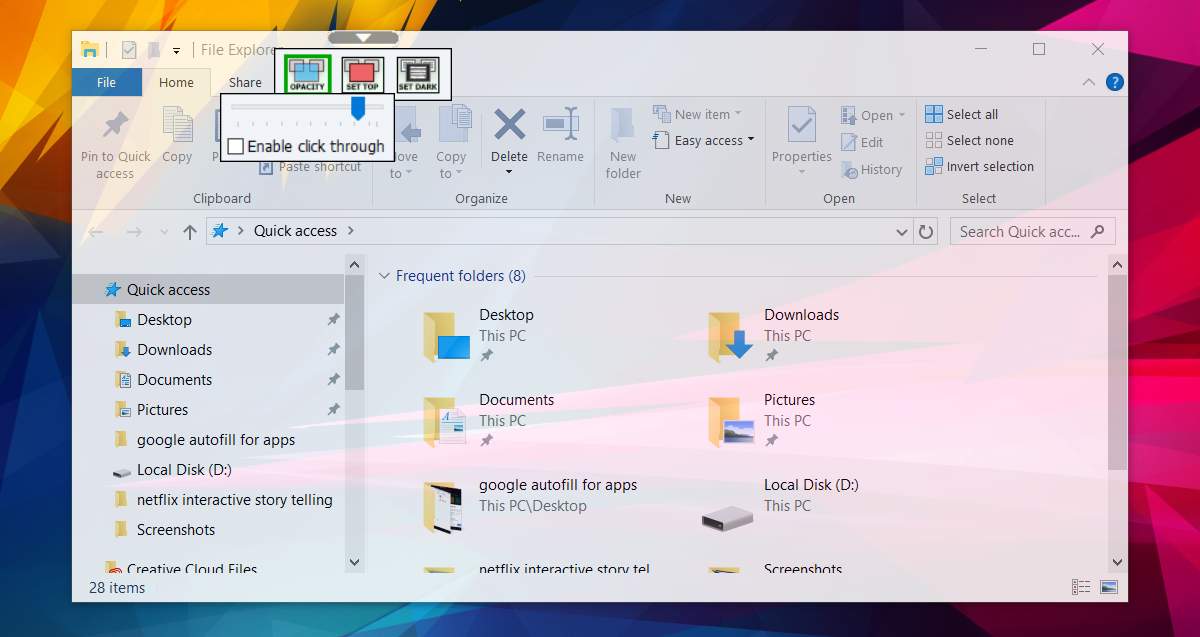Collapse Frequent folders group chevron
Image resolution: width=1200 pixels, height=637 pixels.
tap(383, 276)
